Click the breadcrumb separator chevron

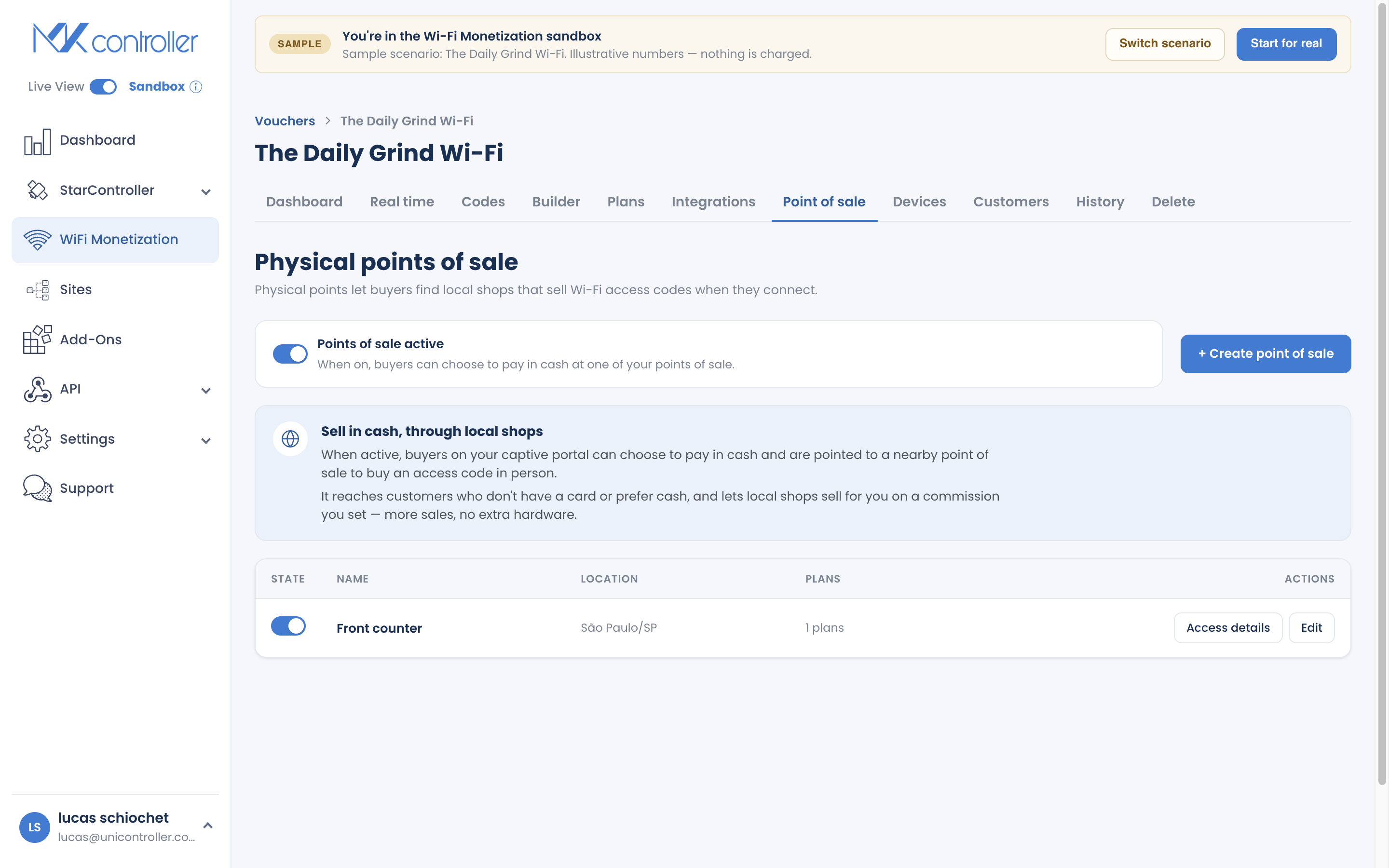point(328,121)
